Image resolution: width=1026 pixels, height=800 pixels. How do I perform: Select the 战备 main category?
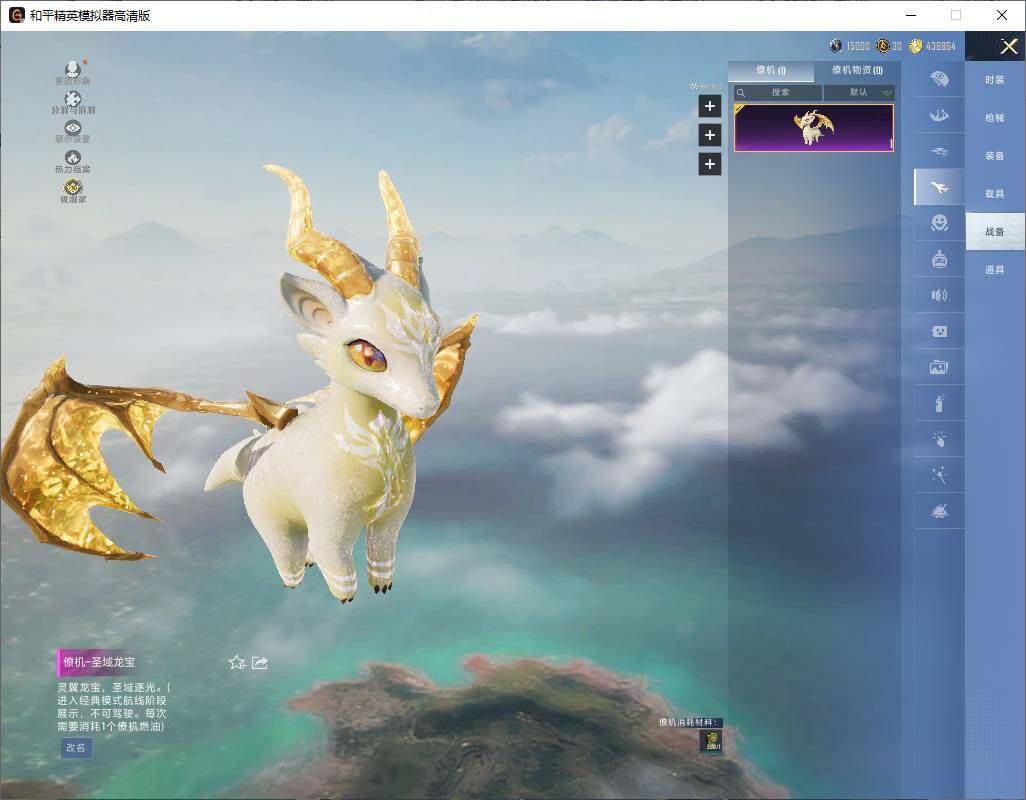click(995, 232)
